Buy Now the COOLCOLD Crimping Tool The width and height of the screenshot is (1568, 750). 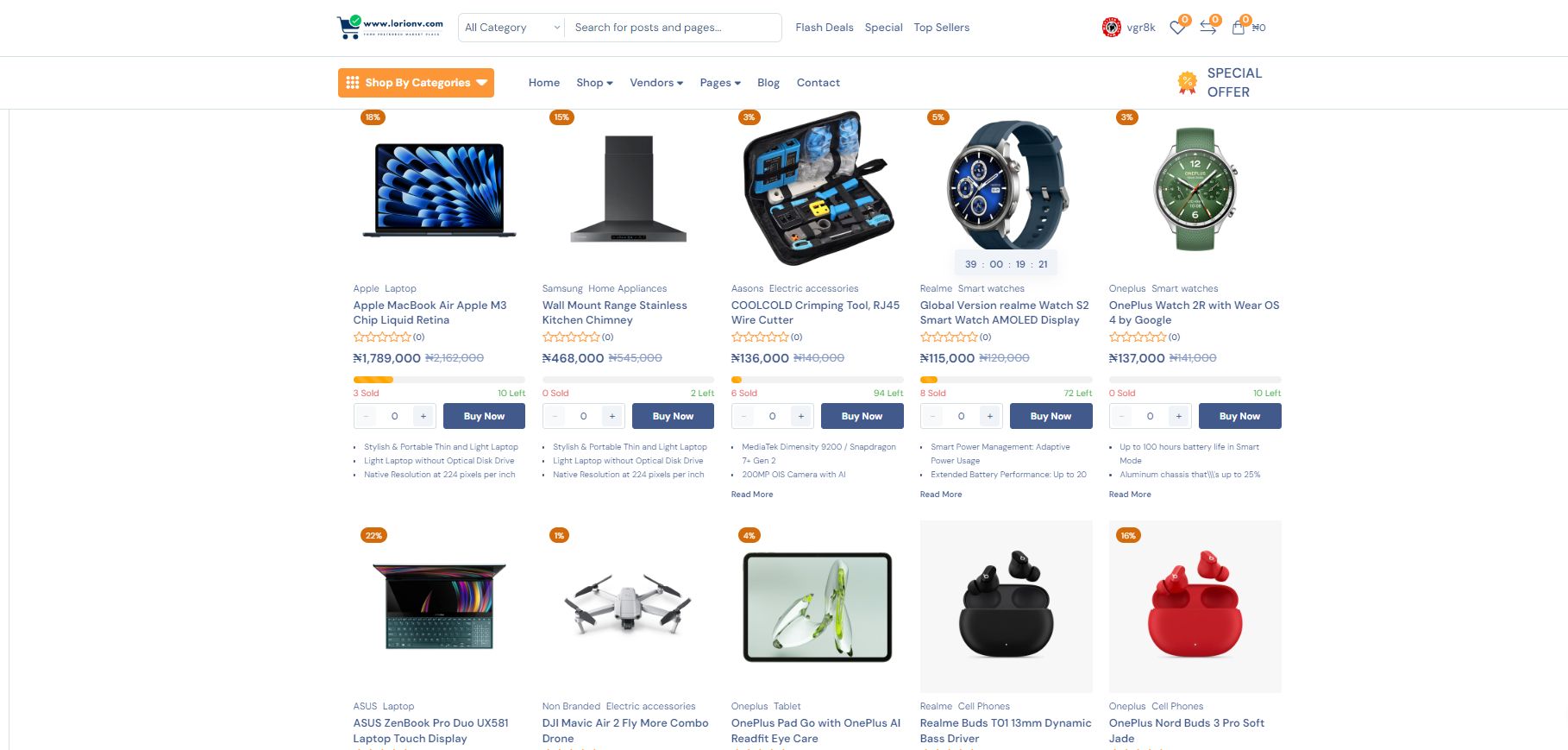[x=862, y=416]
